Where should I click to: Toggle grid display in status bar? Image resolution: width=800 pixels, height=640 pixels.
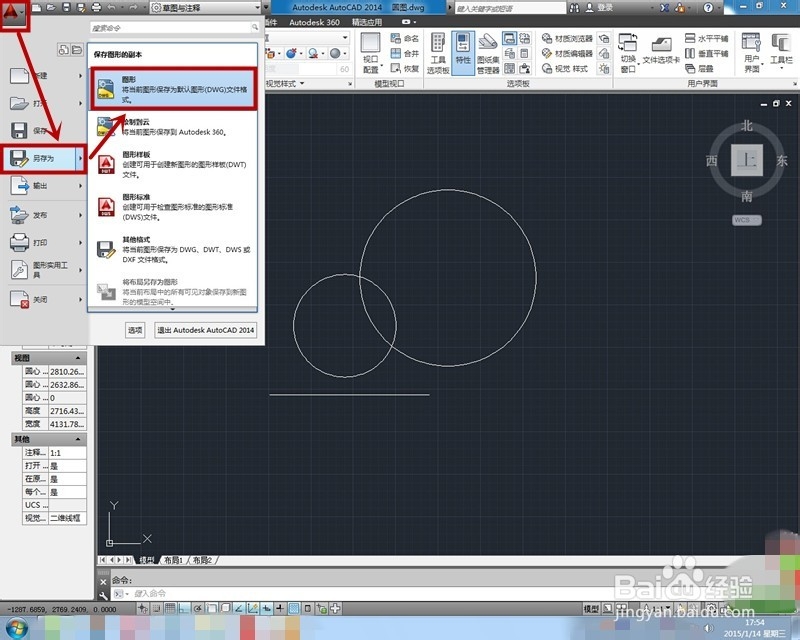[x=170, y=608]
